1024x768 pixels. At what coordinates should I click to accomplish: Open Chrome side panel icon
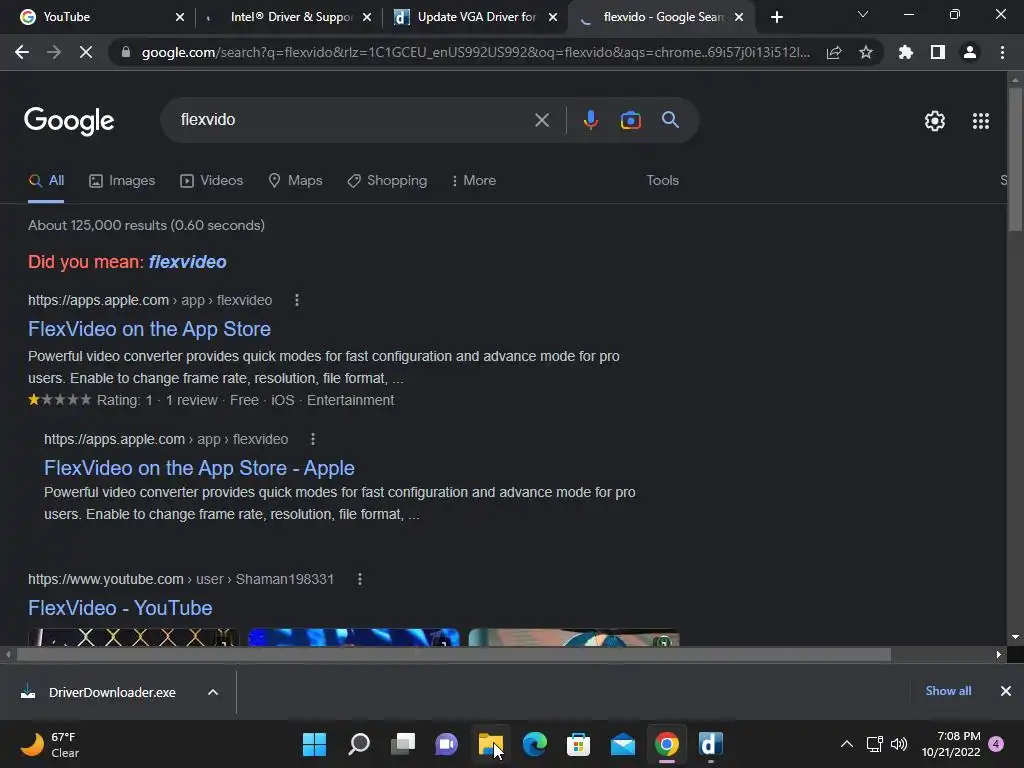938,52
